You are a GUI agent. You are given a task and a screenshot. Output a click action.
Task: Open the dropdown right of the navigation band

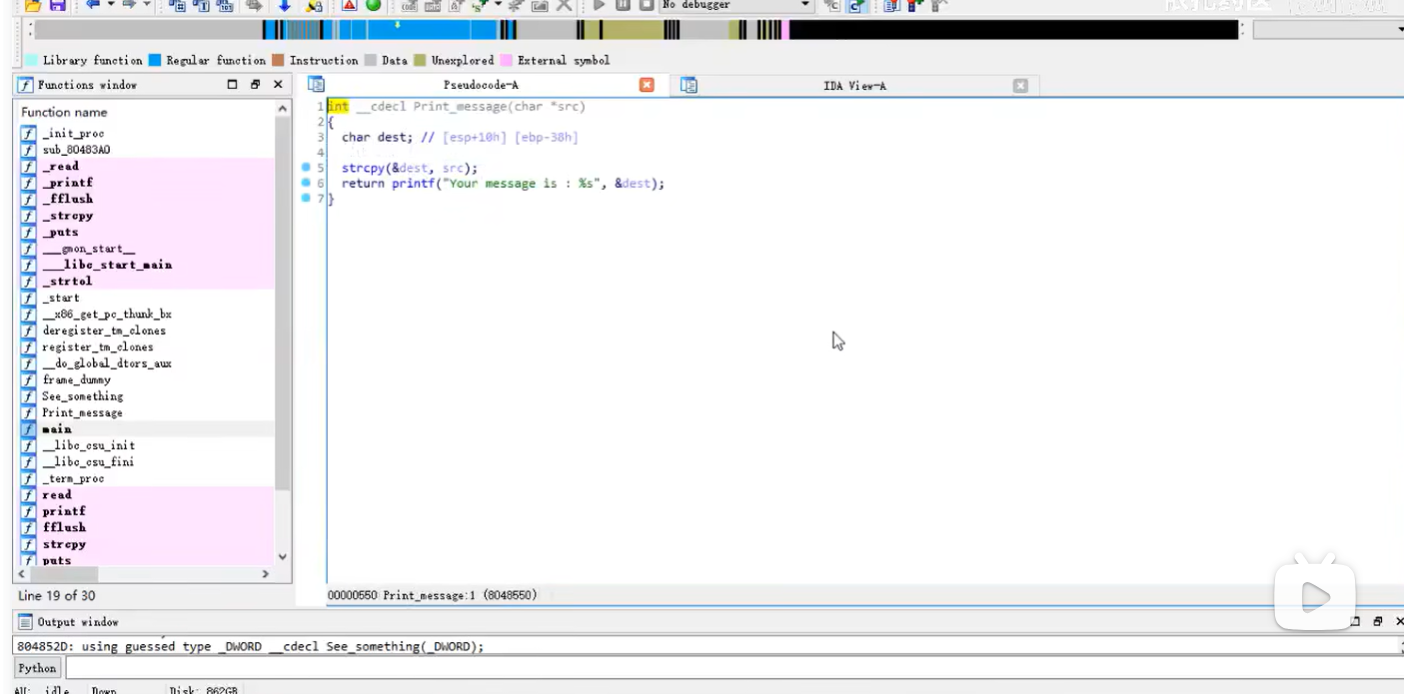1328,30
